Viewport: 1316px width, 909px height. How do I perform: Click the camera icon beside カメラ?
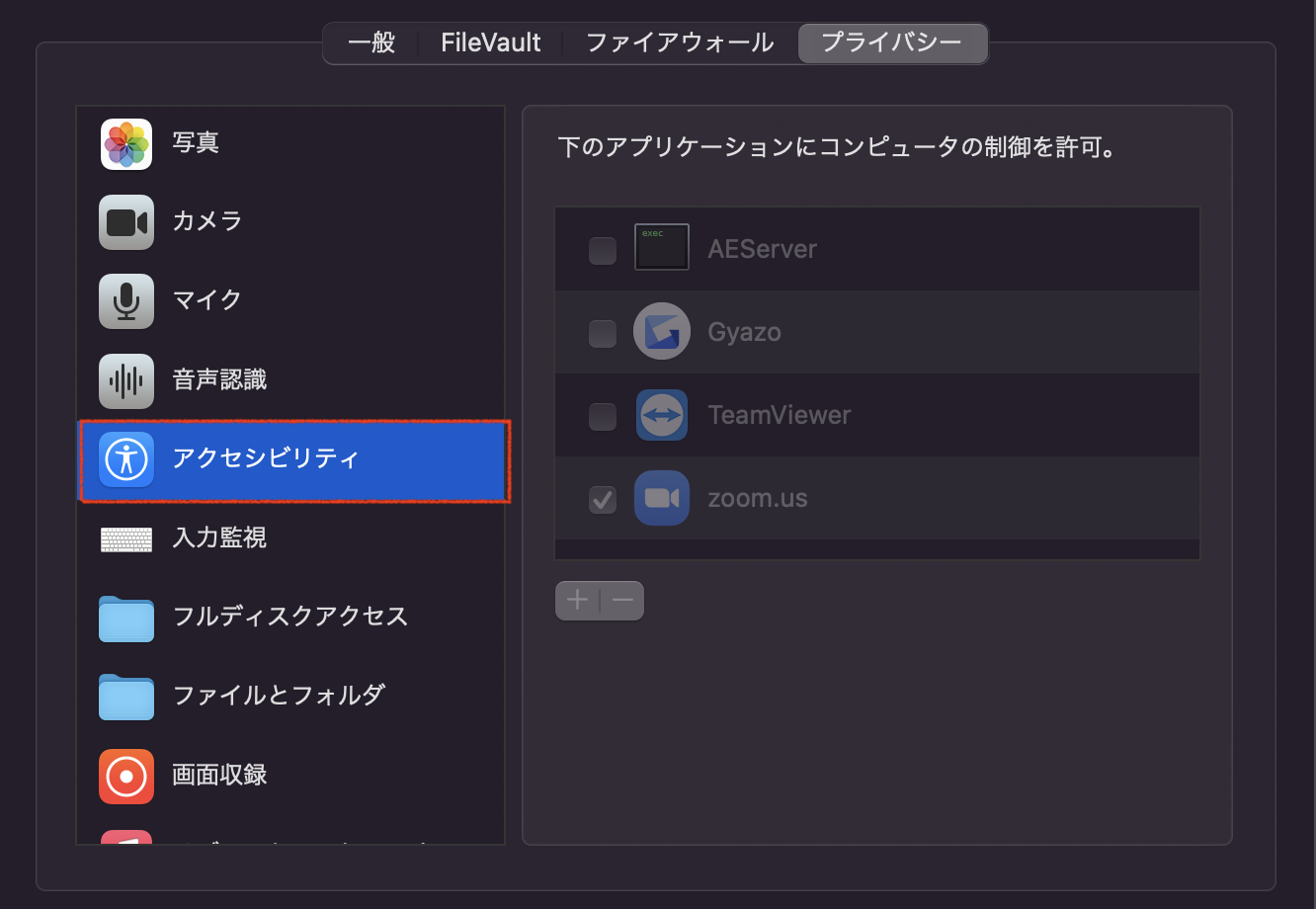(126, 222)
